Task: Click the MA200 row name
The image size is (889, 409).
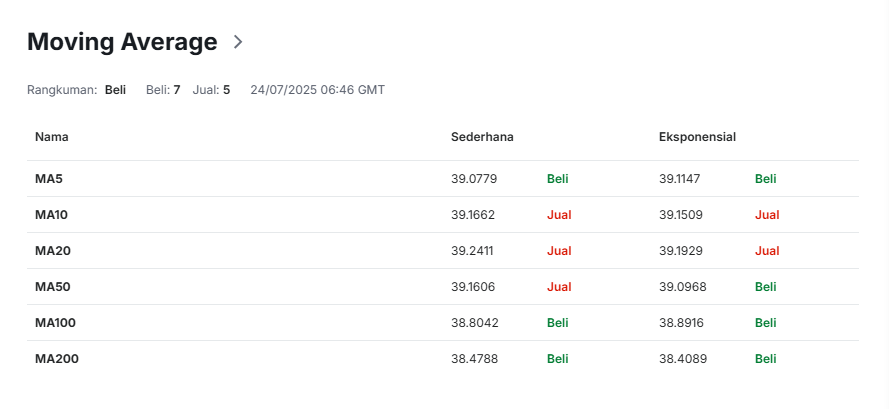Action: point(57,359)
